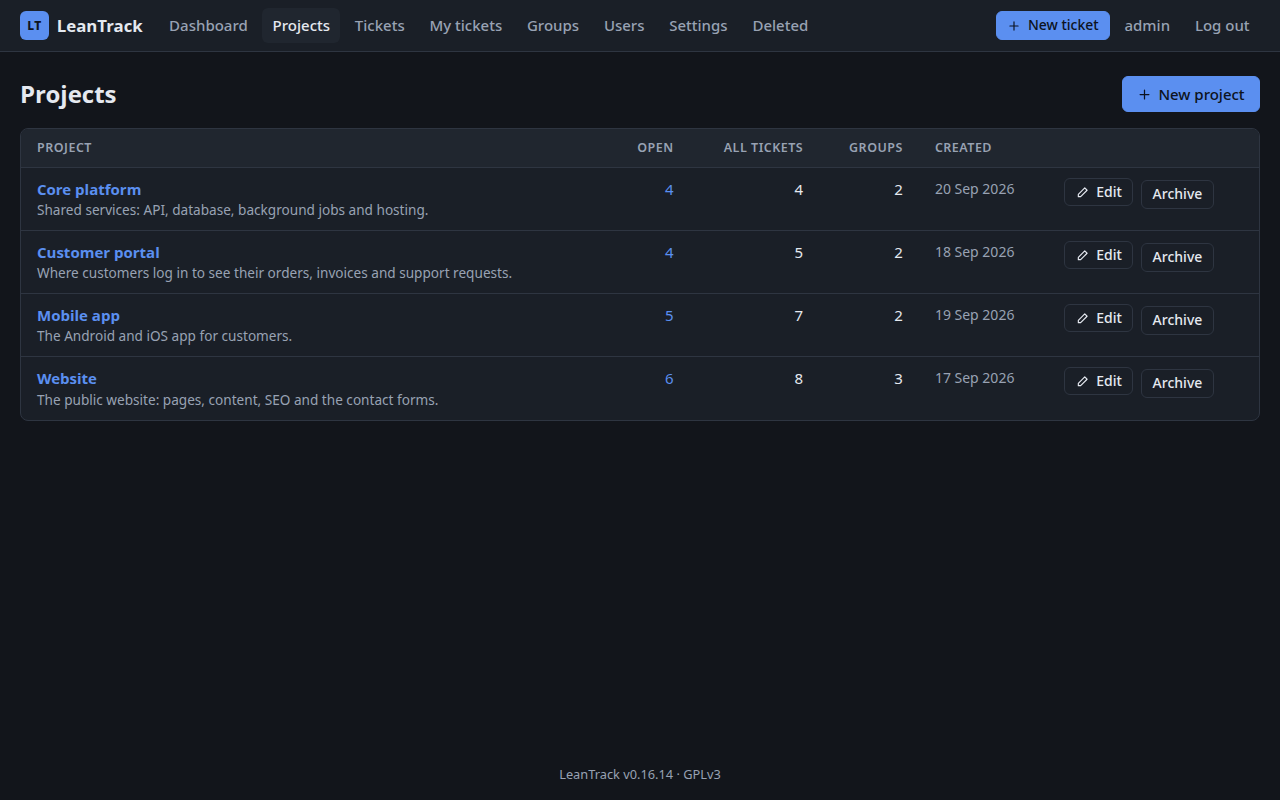This screenshot has width=1280, height=800.
Task: Open the Website project
Action: (67, 379)
